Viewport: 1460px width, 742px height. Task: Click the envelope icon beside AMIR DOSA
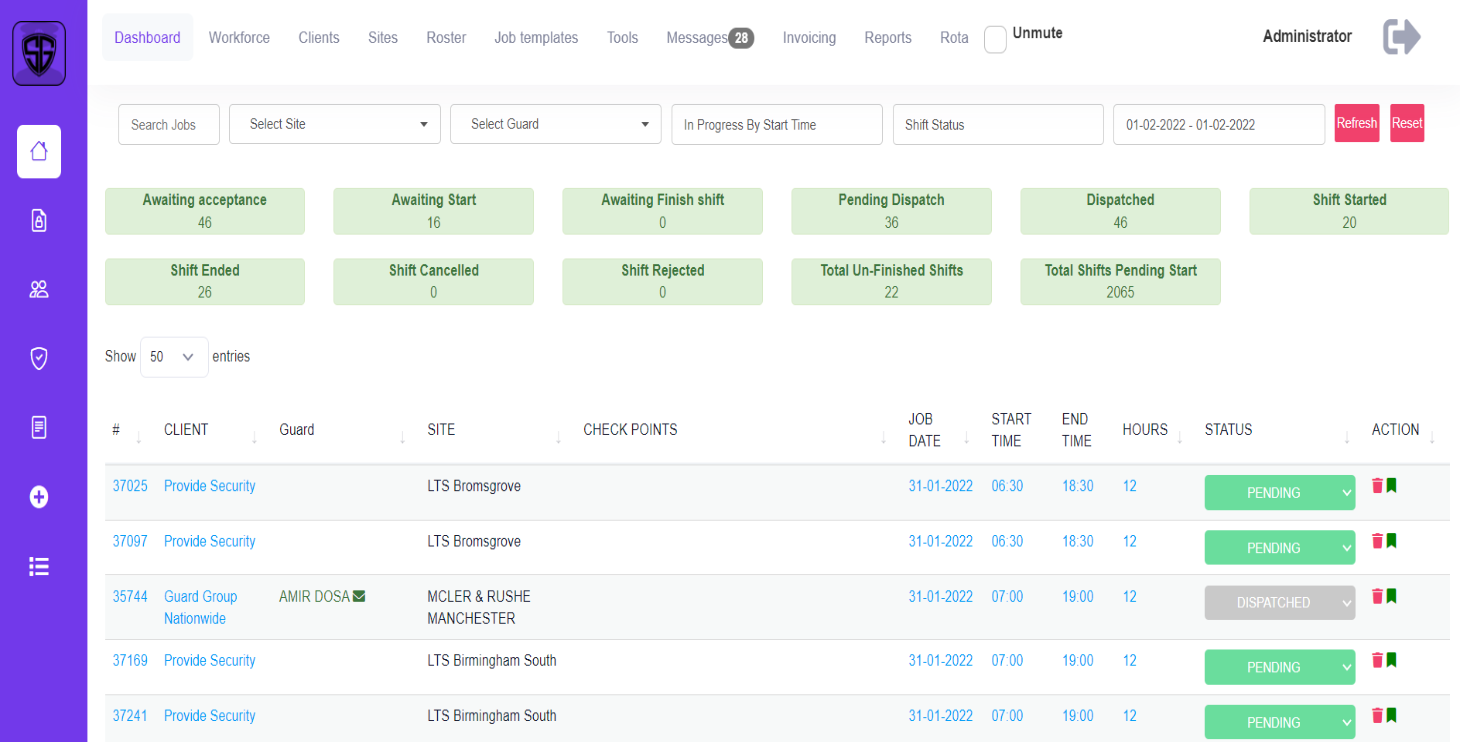pos(359,596)
